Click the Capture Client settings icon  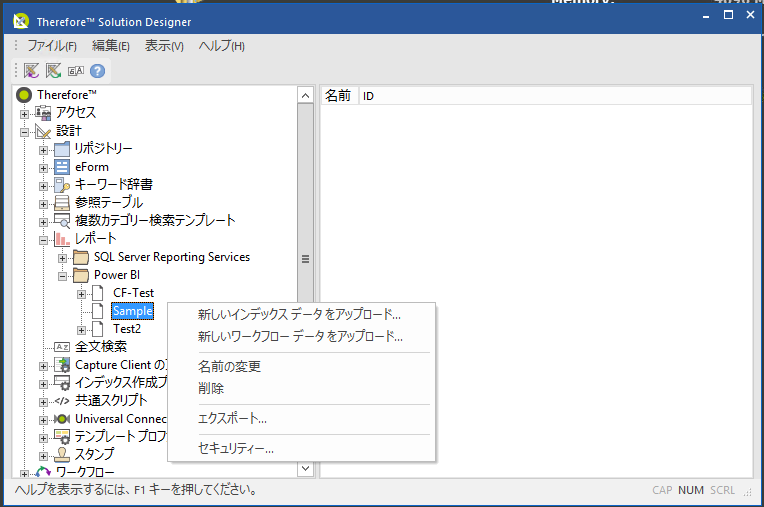[x=62, y=365]
